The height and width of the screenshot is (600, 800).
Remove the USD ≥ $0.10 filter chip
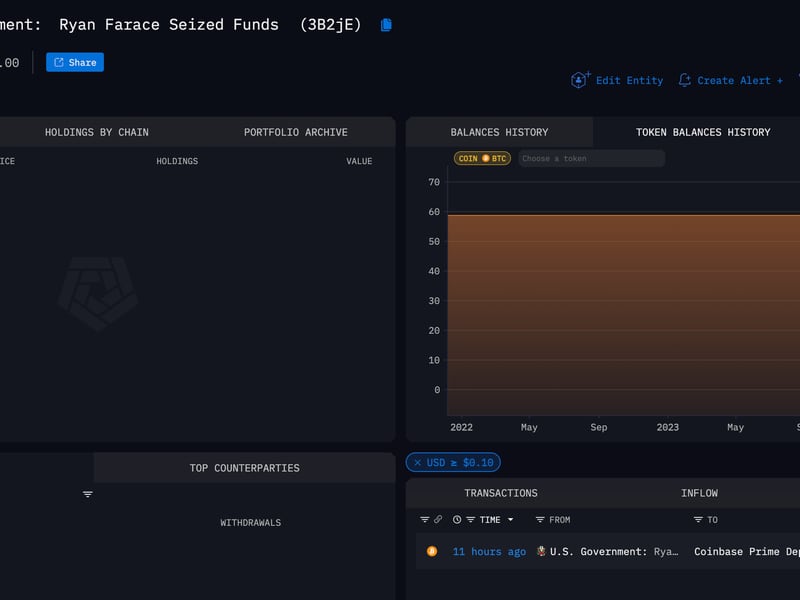tap(418, 462)
